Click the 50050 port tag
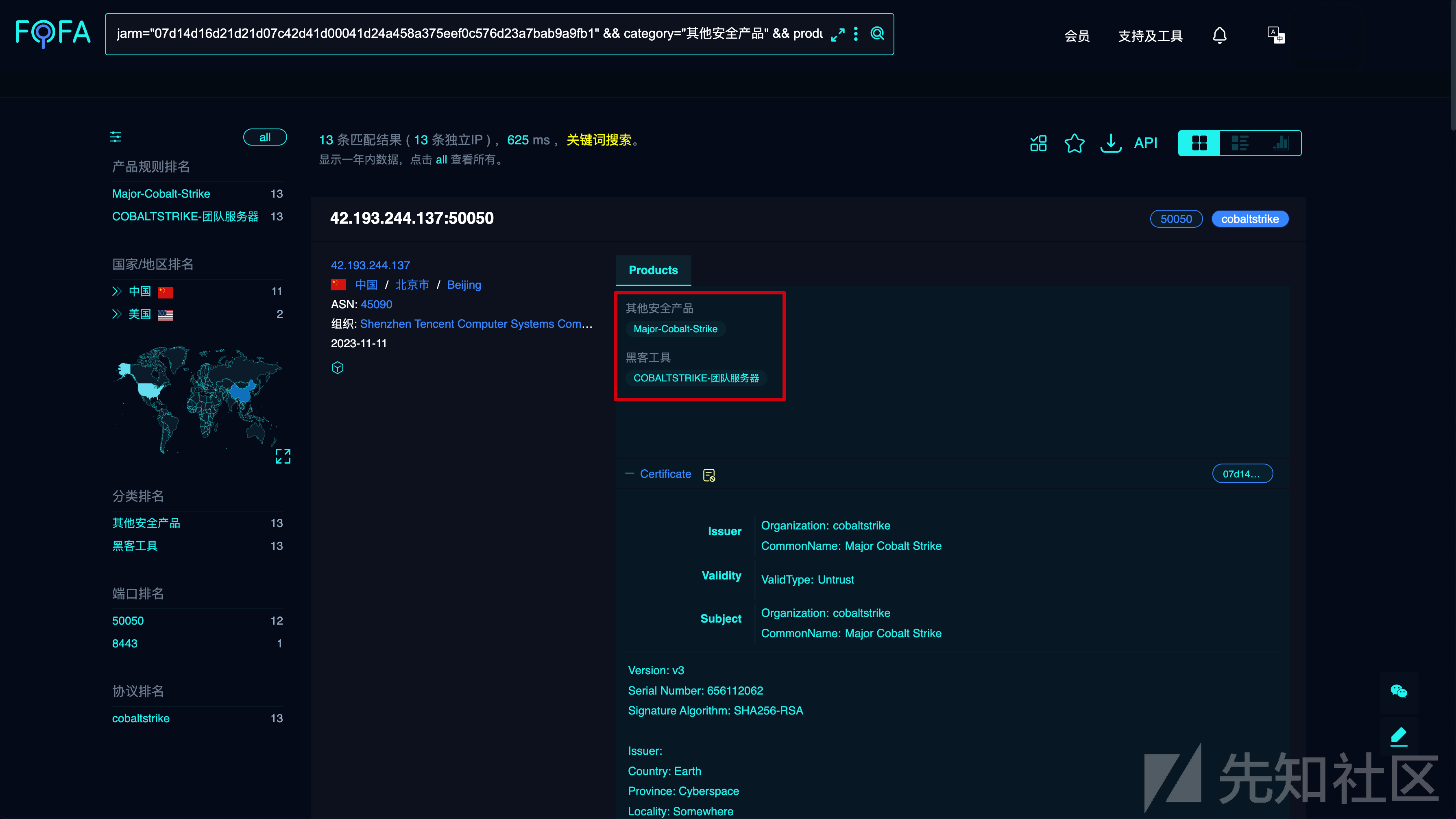1456x819 pixels. coord(1176,219)
